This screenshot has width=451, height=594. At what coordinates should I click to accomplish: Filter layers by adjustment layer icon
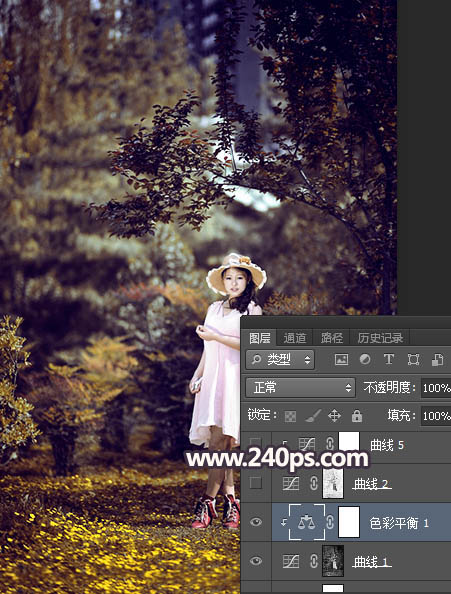tap(365, 359)
